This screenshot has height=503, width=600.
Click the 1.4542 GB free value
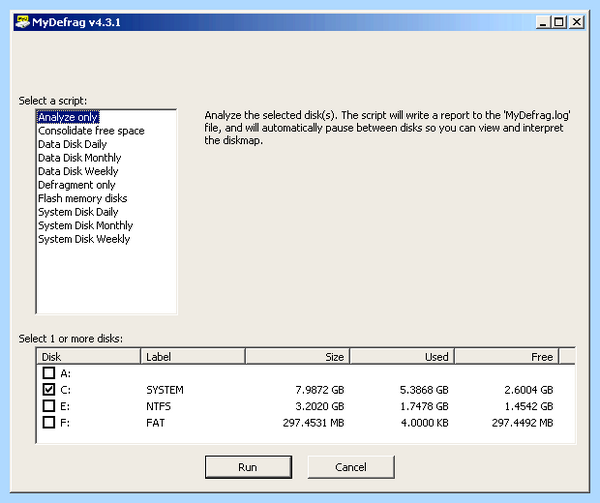(529, 406)
